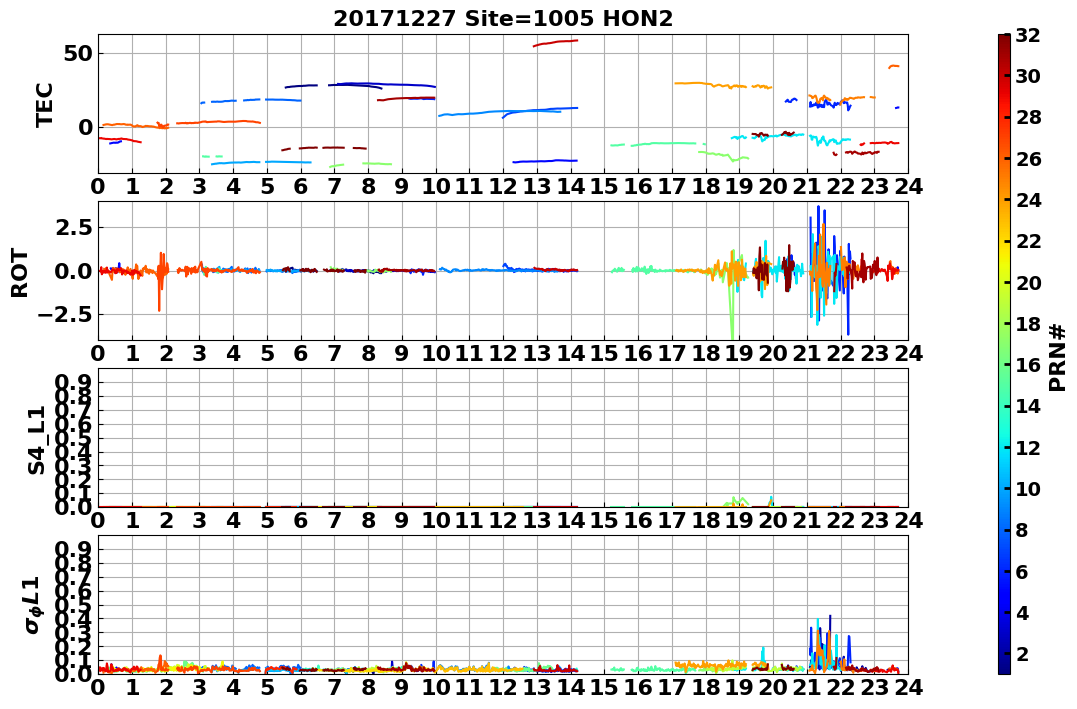The height and width of the screenshot is (709, 1077).
Task: Click the colorbar tick label 6
Action: click(x=1022, y=571)
